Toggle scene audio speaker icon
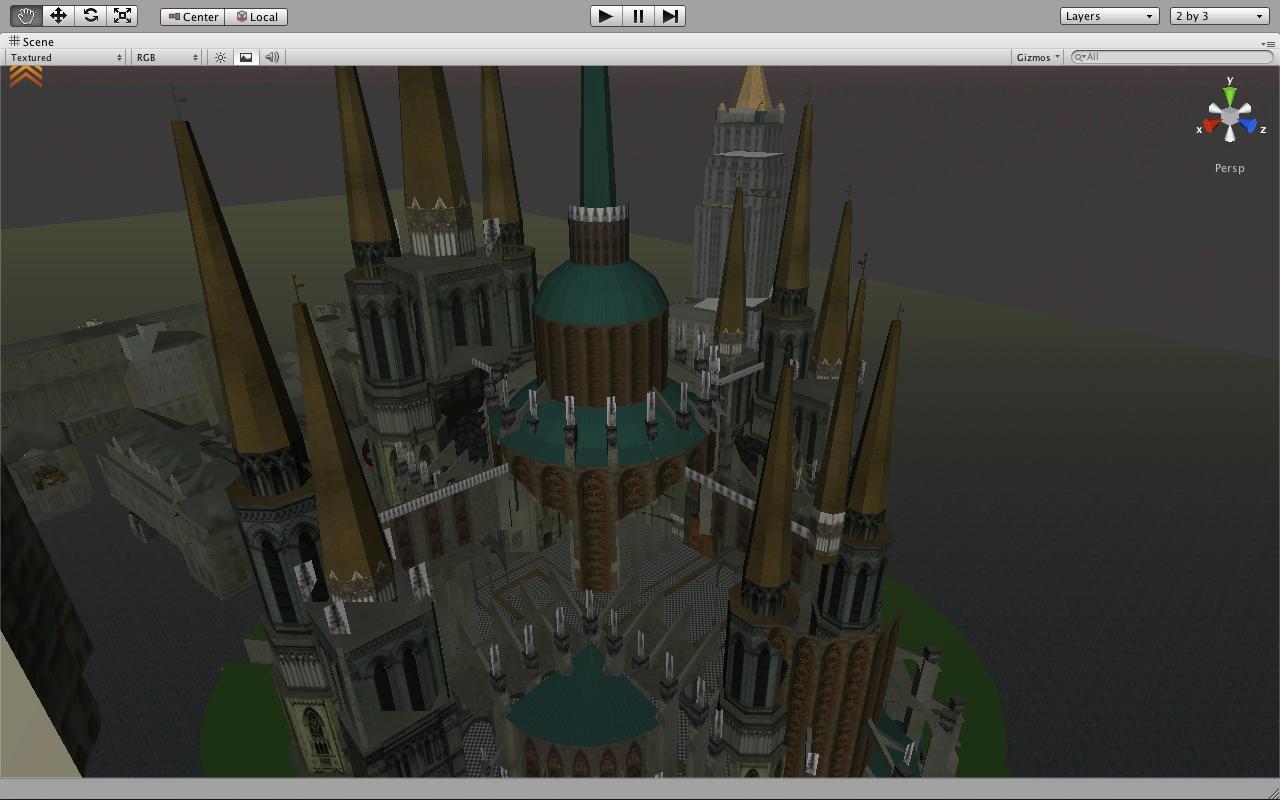The image size is (1280, 800). click(272, 58)
